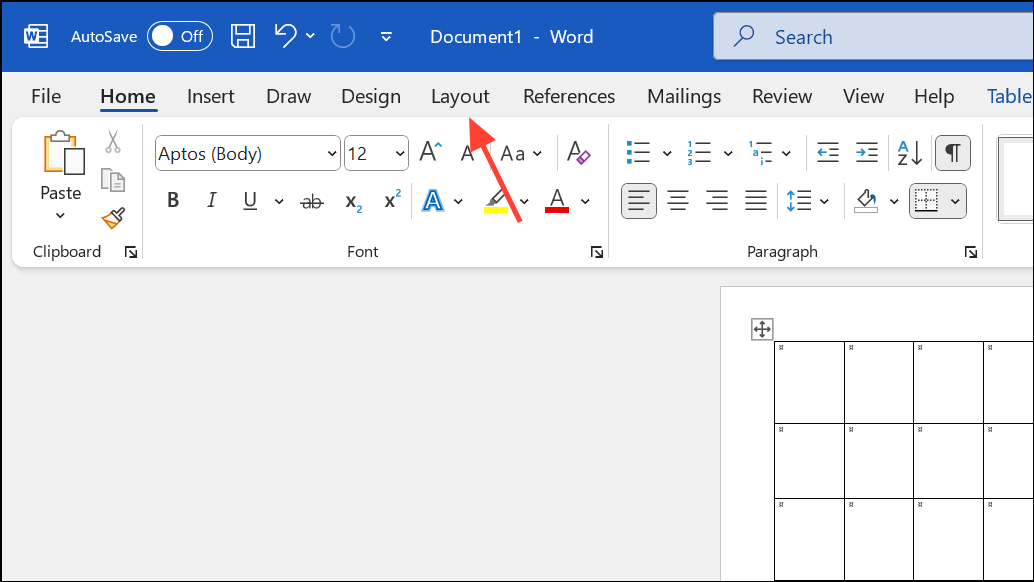Apply multilevel list
Viewport: 1034px width, 582px height.
tap(760, 152)
